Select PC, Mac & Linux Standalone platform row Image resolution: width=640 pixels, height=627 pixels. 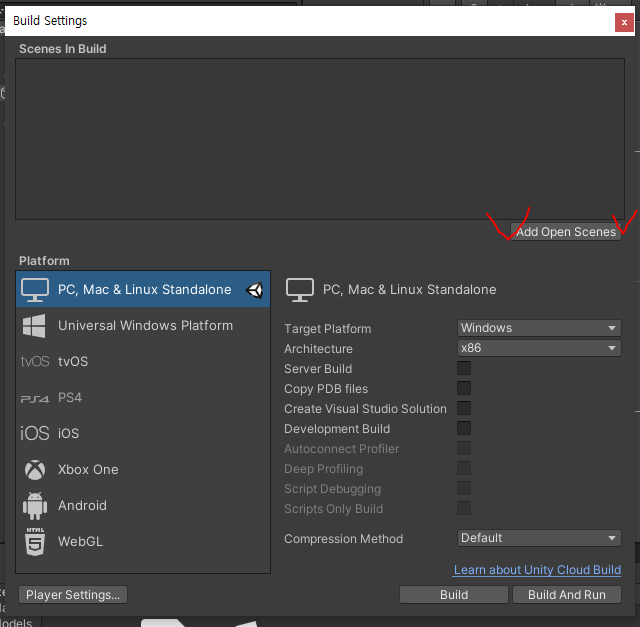pyautogui.click(x=143, y=289)
